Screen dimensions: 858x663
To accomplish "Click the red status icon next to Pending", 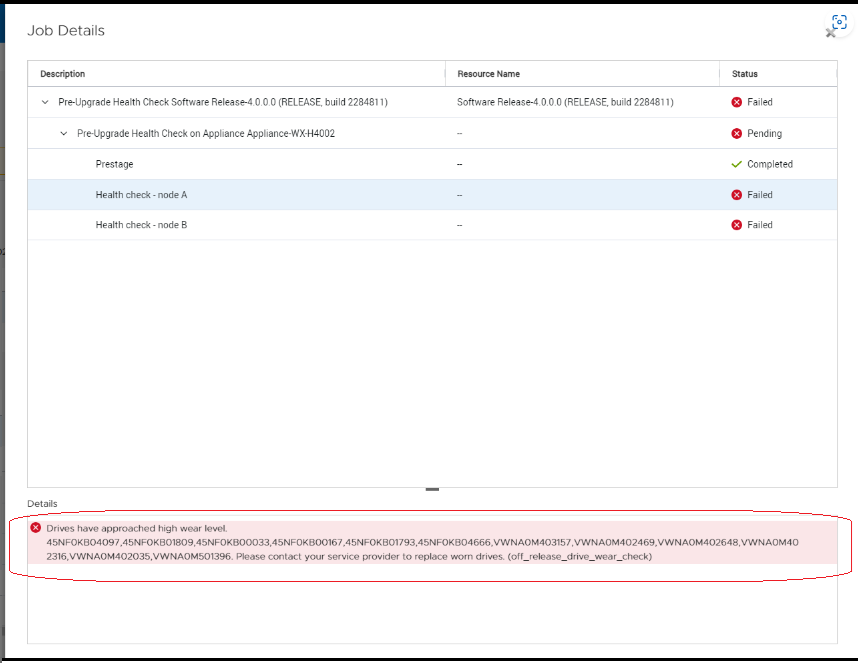I will [737, 133].
